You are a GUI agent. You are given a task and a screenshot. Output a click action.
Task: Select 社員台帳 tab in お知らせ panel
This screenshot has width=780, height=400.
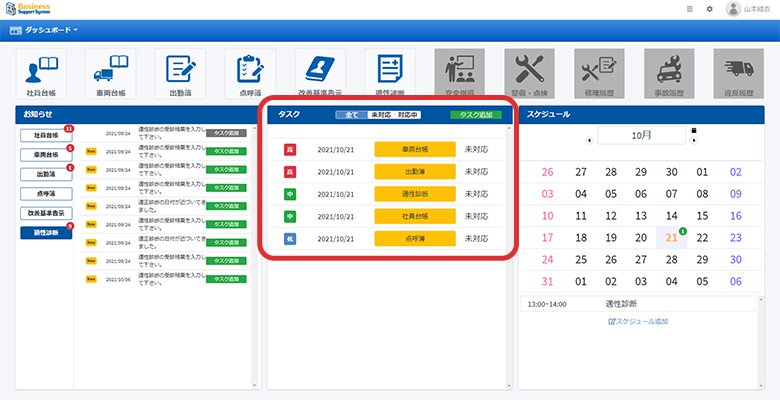(46, 134)
